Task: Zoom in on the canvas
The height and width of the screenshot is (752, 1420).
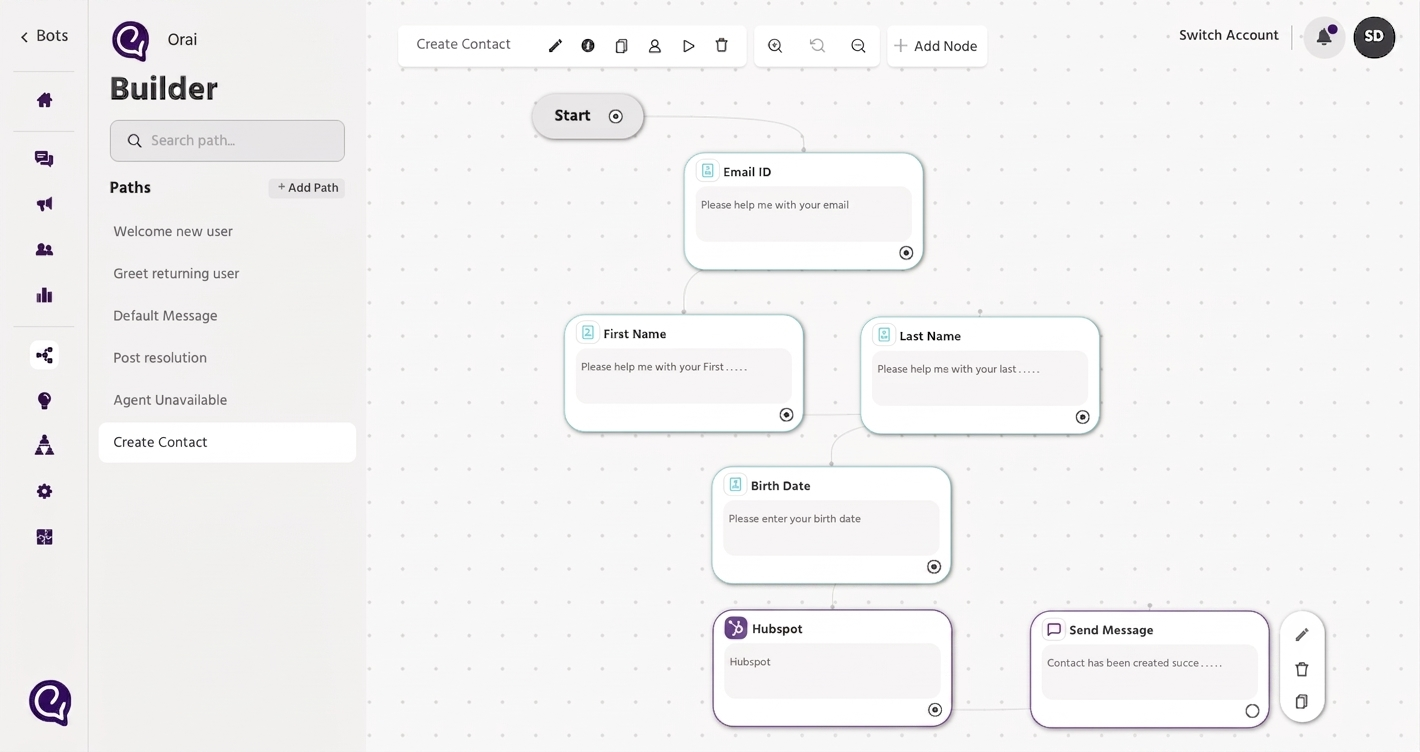Action: pos(775,46)
